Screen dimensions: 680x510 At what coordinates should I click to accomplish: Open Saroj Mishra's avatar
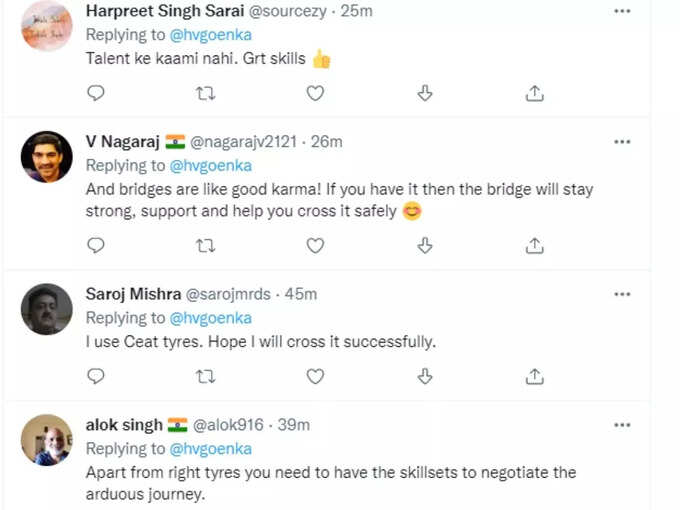pyautogui.click(x=47, y=309)
